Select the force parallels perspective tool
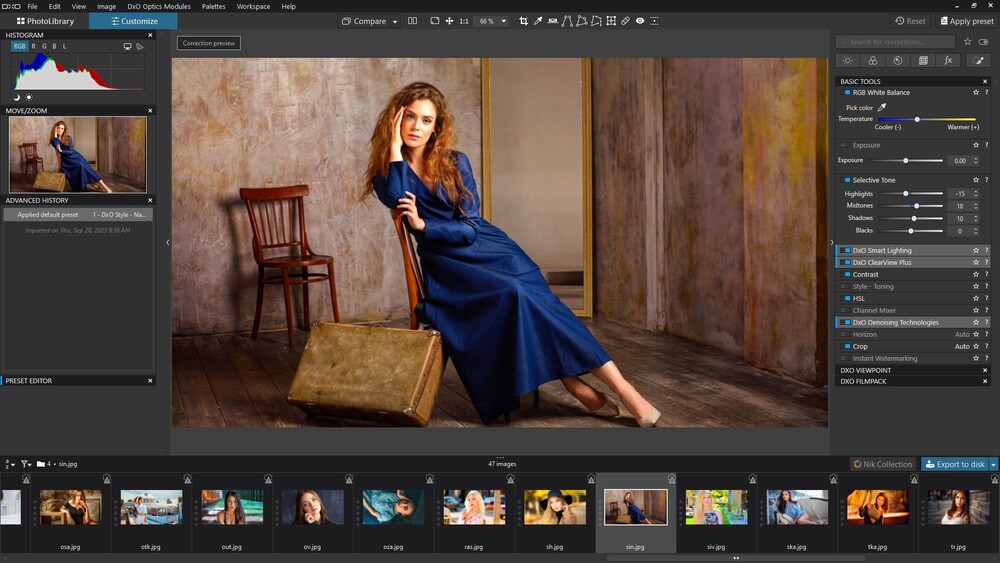This screenshot has height=563, width=1000. coord(567,21)
